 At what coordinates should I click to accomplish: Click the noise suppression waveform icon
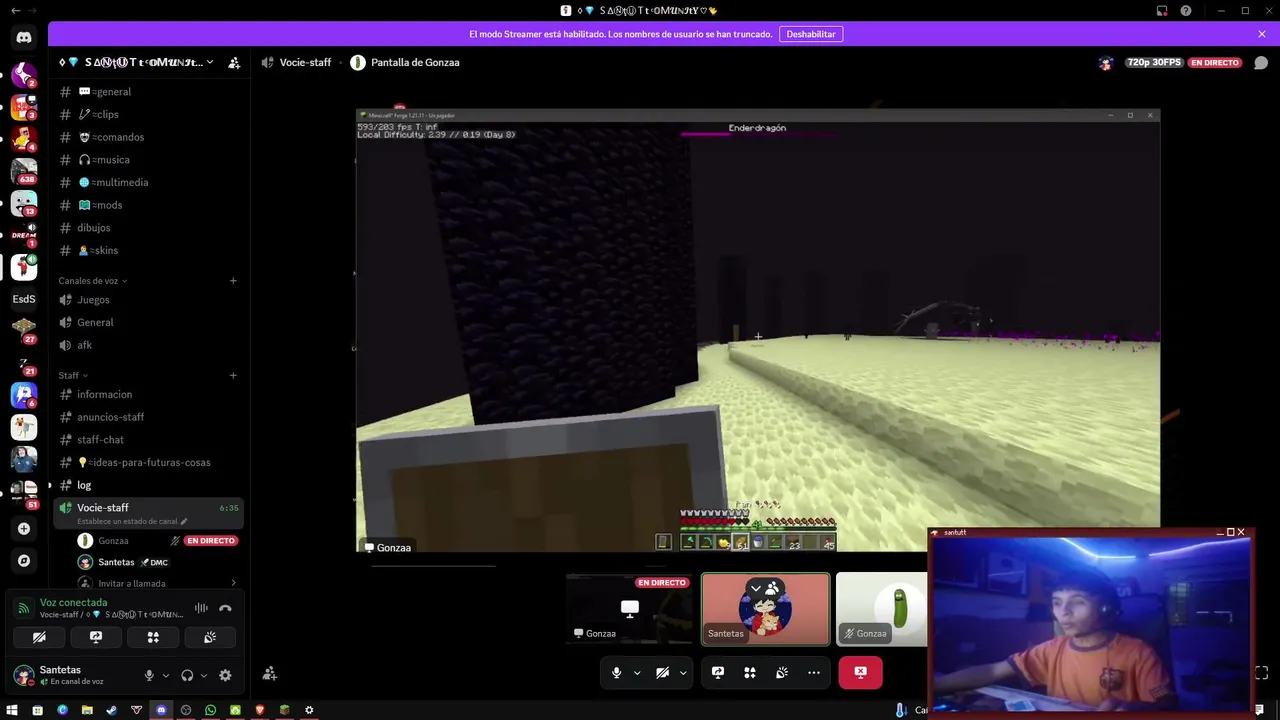201,608
